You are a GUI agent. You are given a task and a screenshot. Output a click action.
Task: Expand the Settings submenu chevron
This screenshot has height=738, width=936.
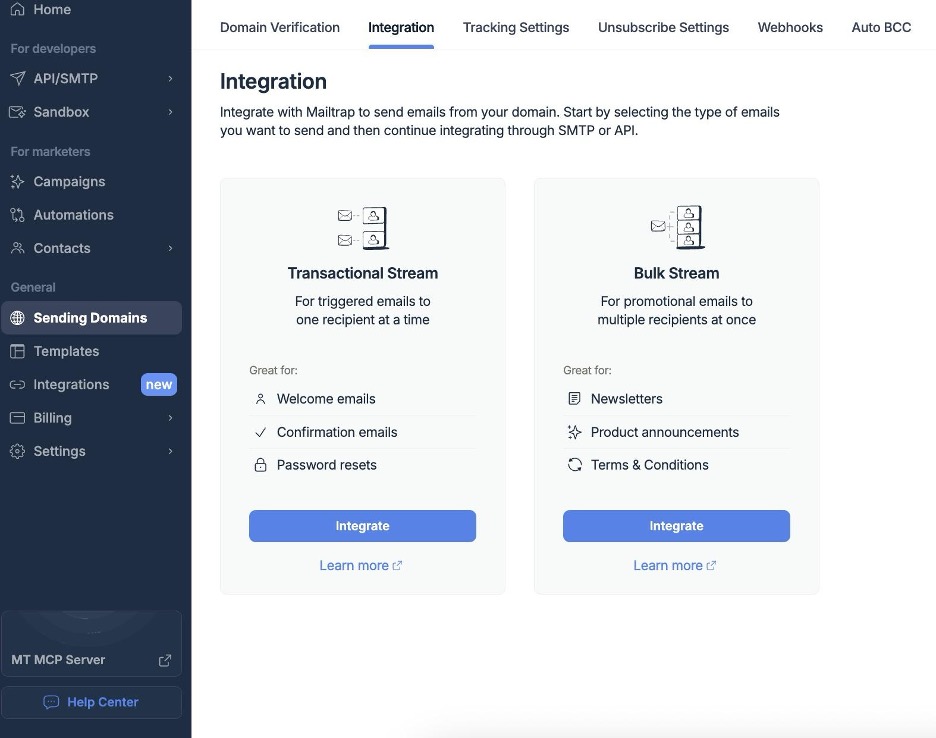(170, 451)
